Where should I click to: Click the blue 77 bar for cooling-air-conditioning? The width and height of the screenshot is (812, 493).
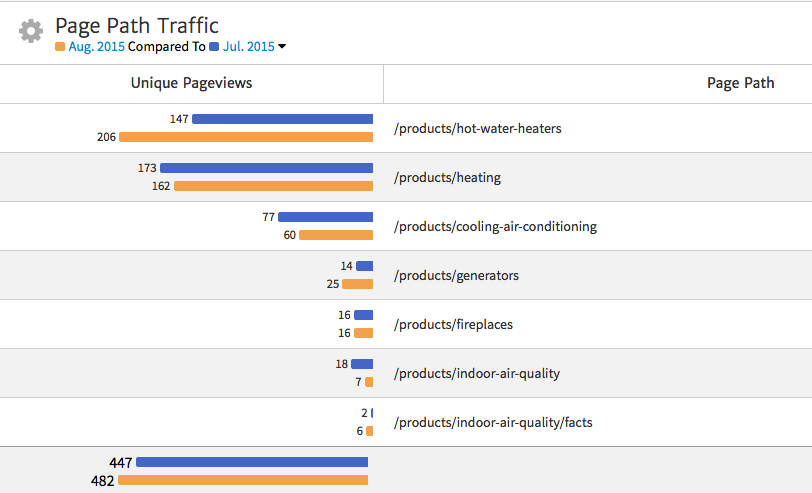(x=325, y=217)
